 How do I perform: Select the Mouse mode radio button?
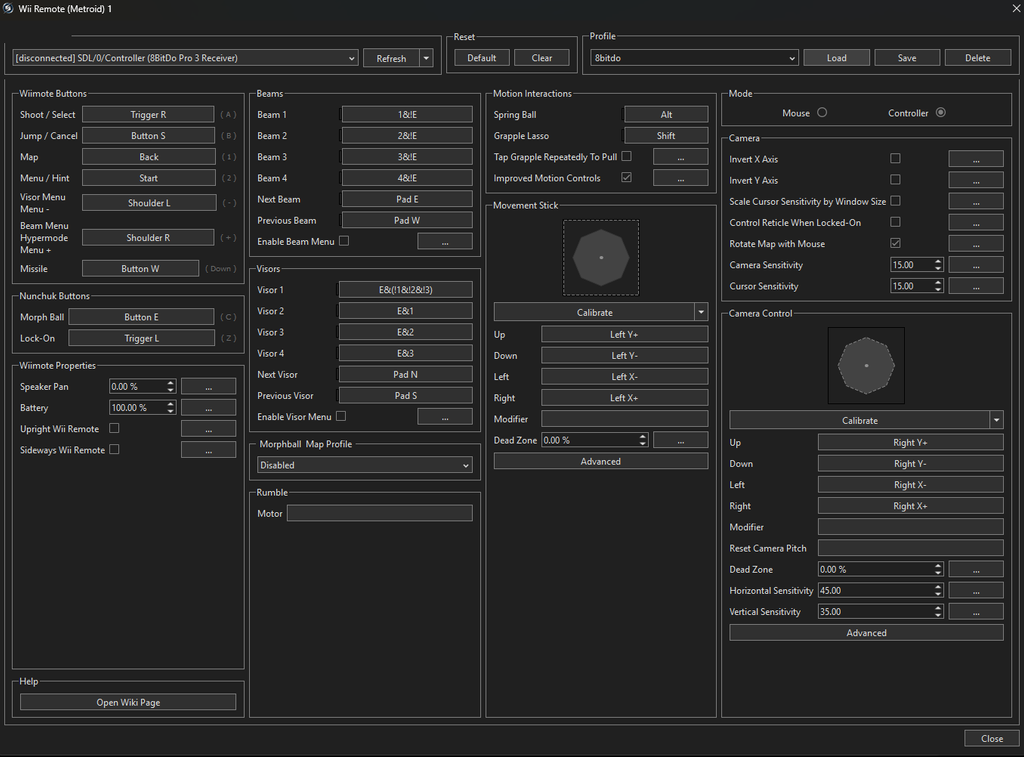coord(822,113)
